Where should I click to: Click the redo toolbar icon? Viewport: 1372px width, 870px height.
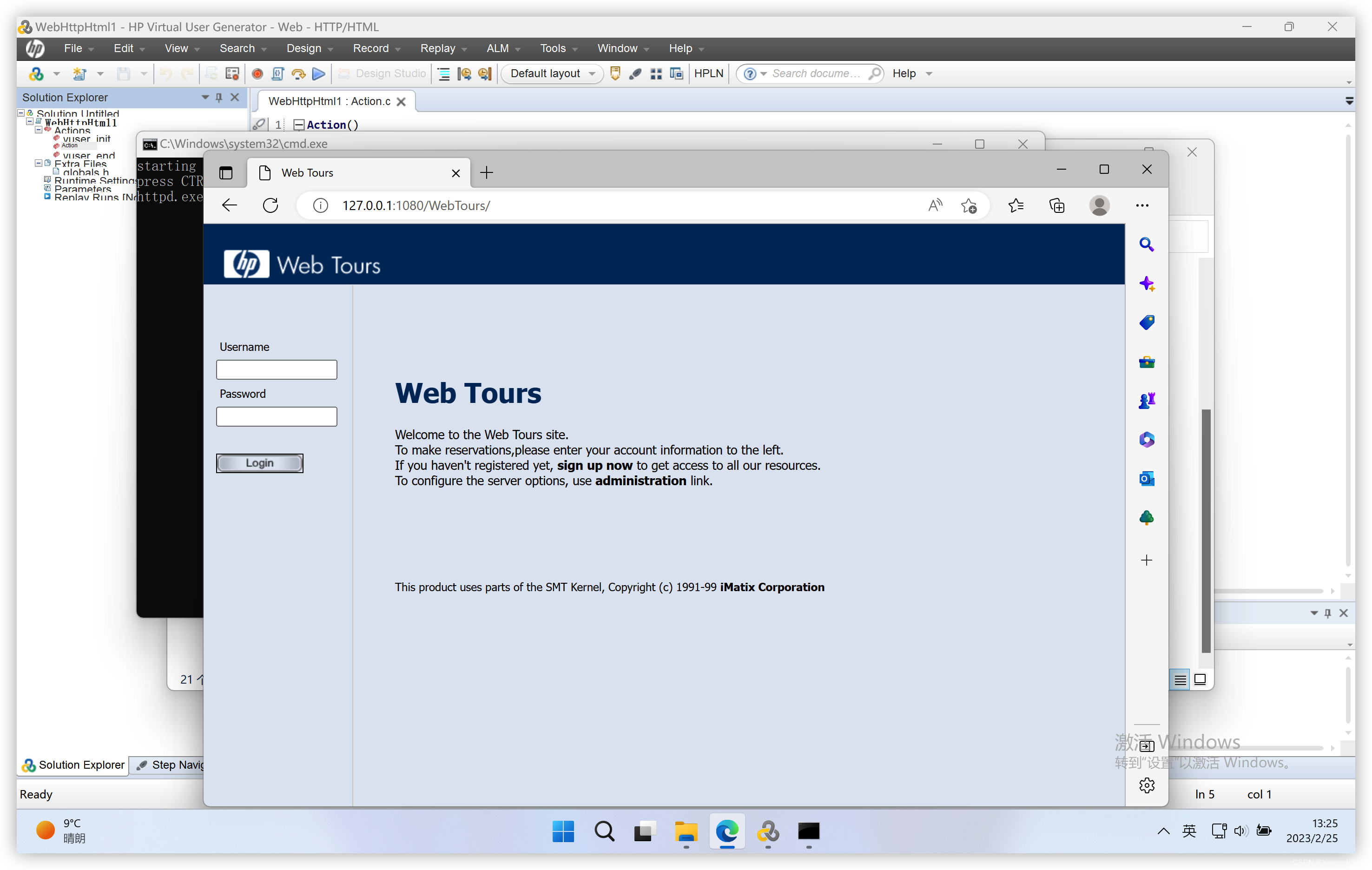tap(188, 73)
